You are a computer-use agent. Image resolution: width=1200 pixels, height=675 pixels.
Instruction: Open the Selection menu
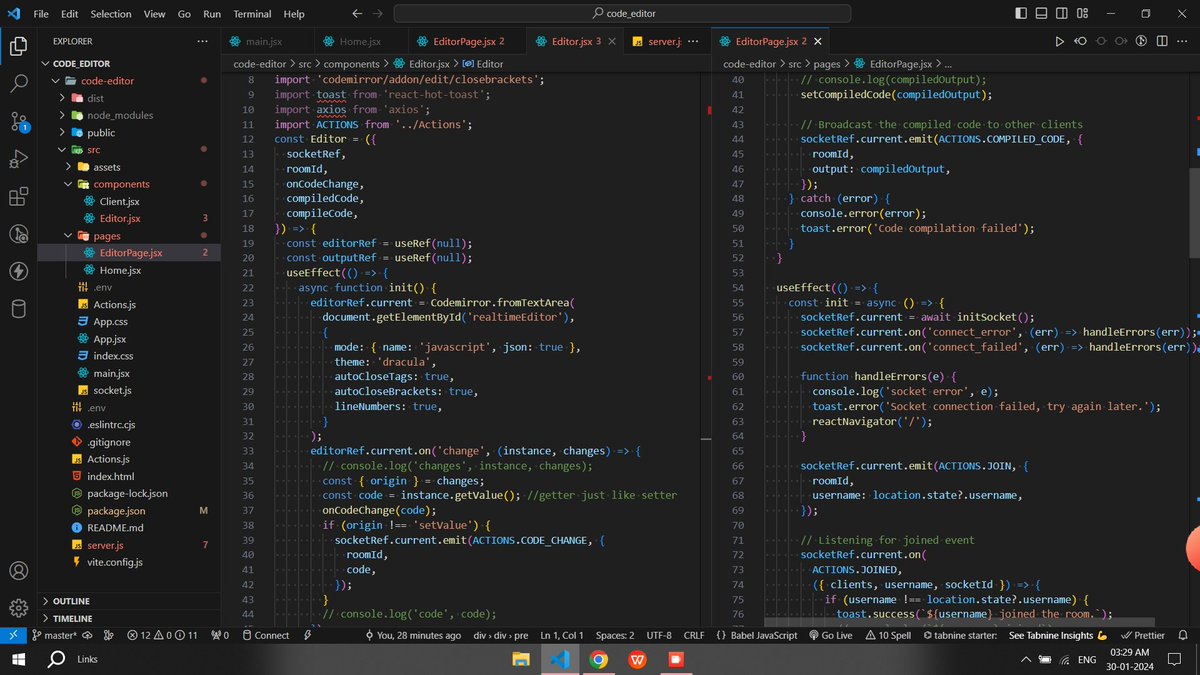tap(111, 14)
